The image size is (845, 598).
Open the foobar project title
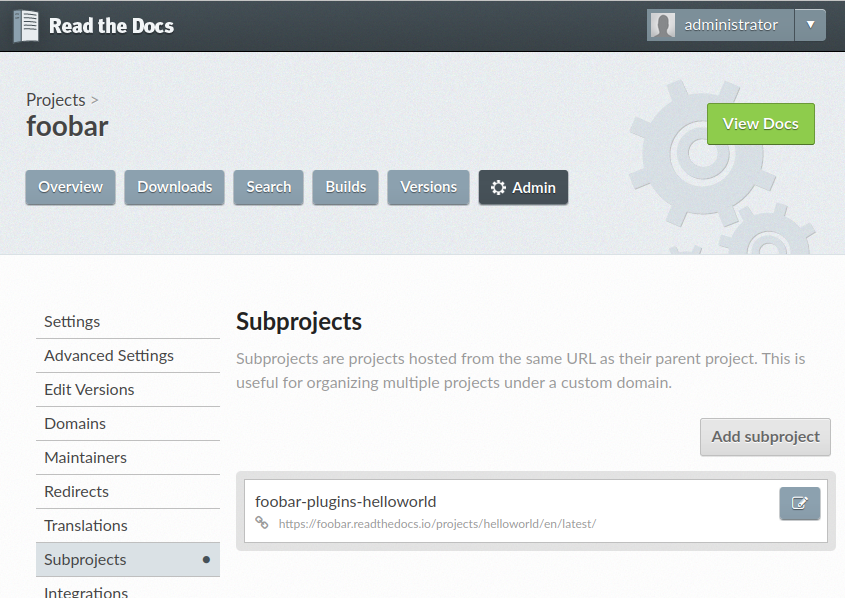[x=67, y=127]
